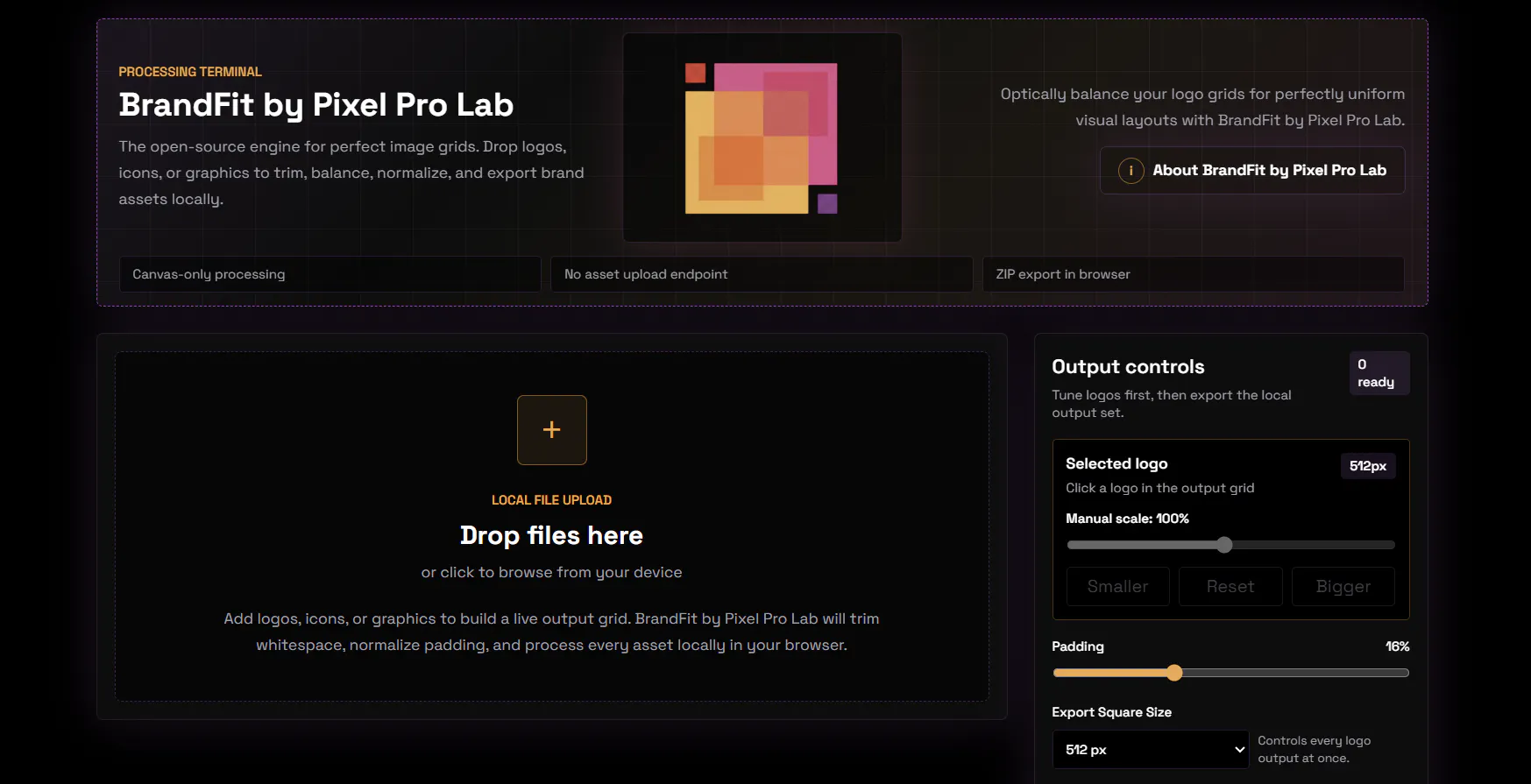Click the Reset scale button
Screen dimensions: 1531x784
(1230, 587)
